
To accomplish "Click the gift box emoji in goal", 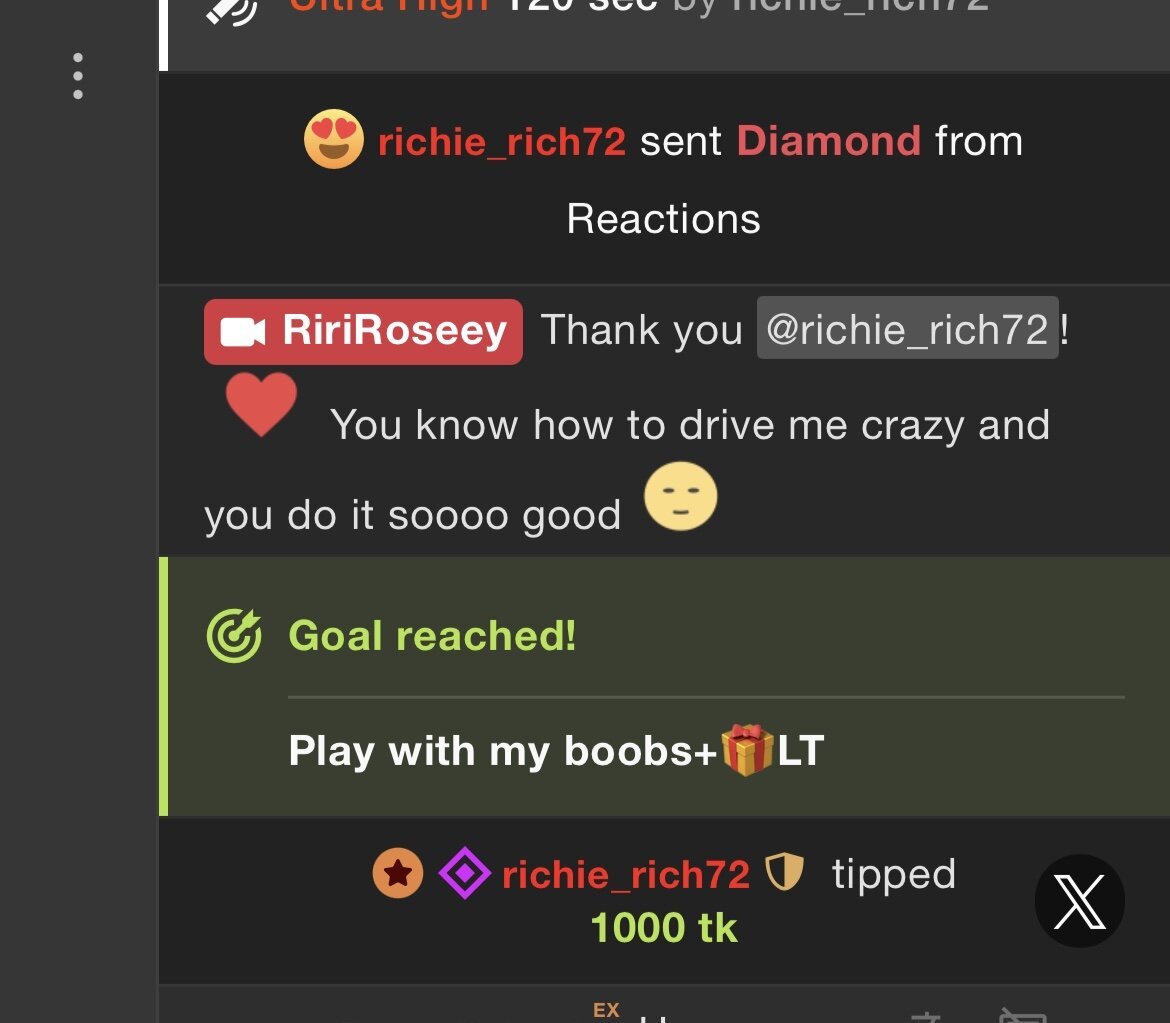I will coord(747,750).
